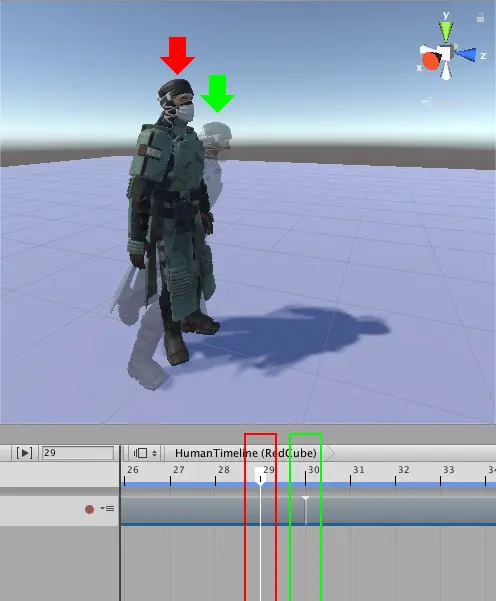This screenshot has width=496, height=601.
Task: Click the bottom white cone of gizmo
Action: pos(446,71)
